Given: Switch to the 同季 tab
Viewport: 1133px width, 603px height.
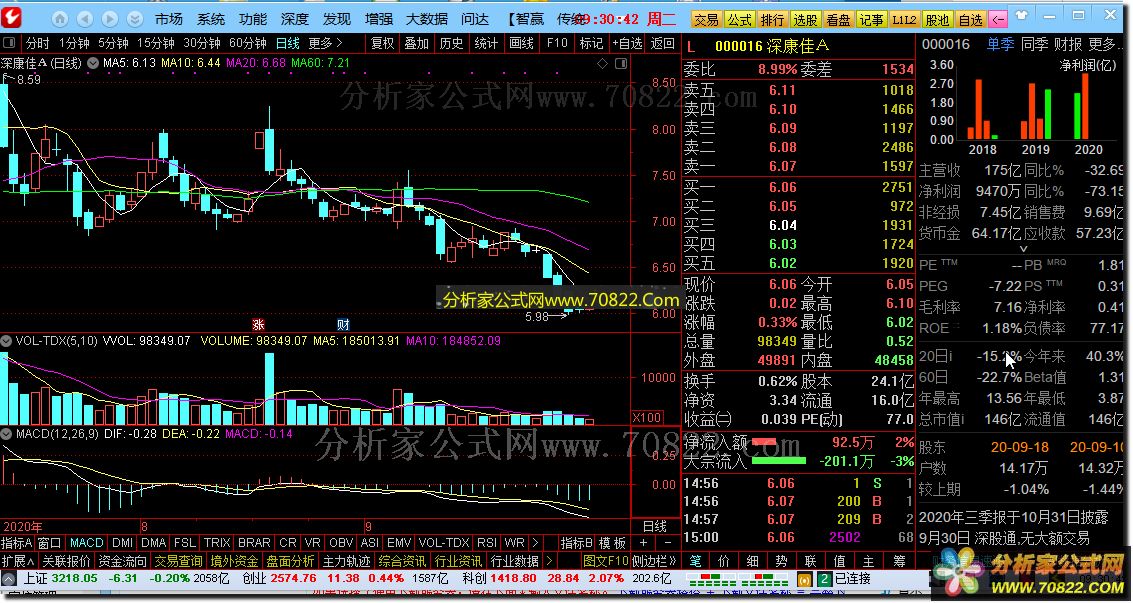Looking at the screenshot, I should (1035, 45).
